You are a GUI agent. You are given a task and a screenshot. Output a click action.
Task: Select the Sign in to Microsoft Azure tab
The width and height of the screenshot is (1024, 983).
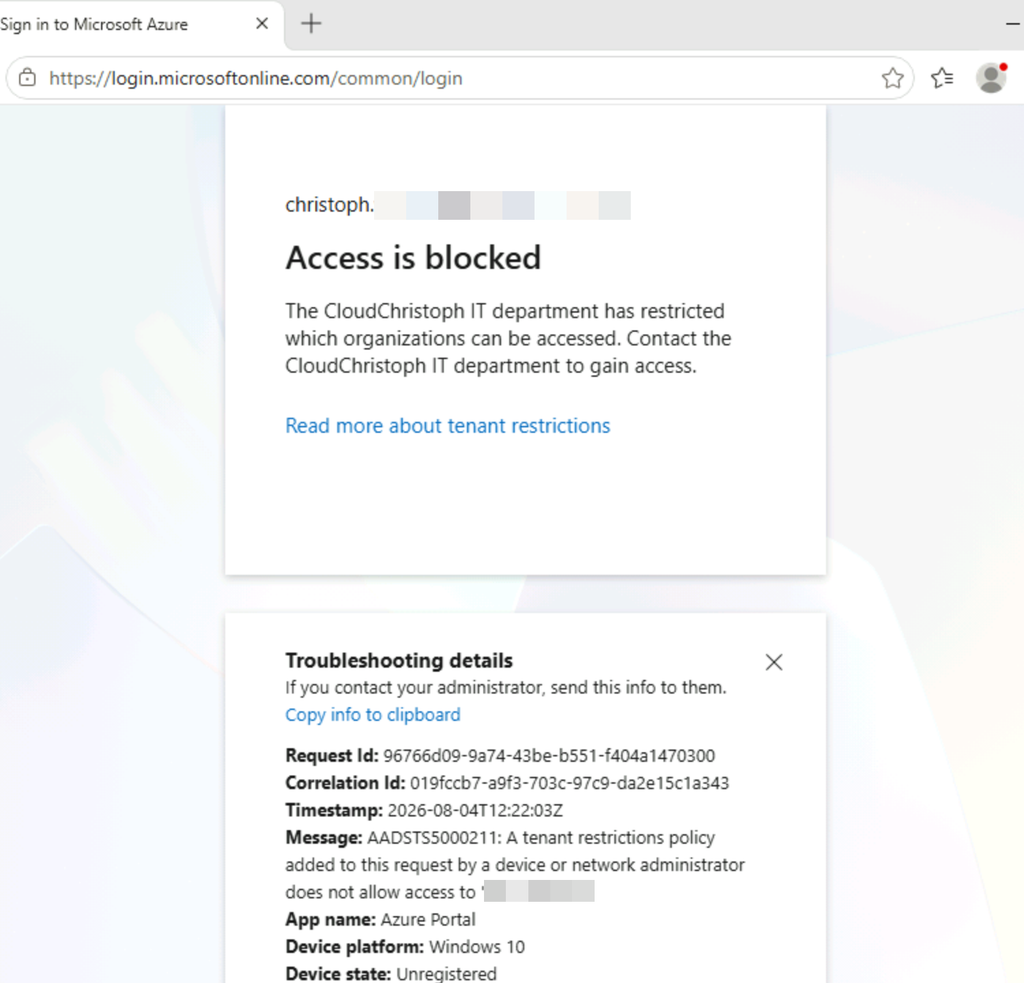pos(131,25)
